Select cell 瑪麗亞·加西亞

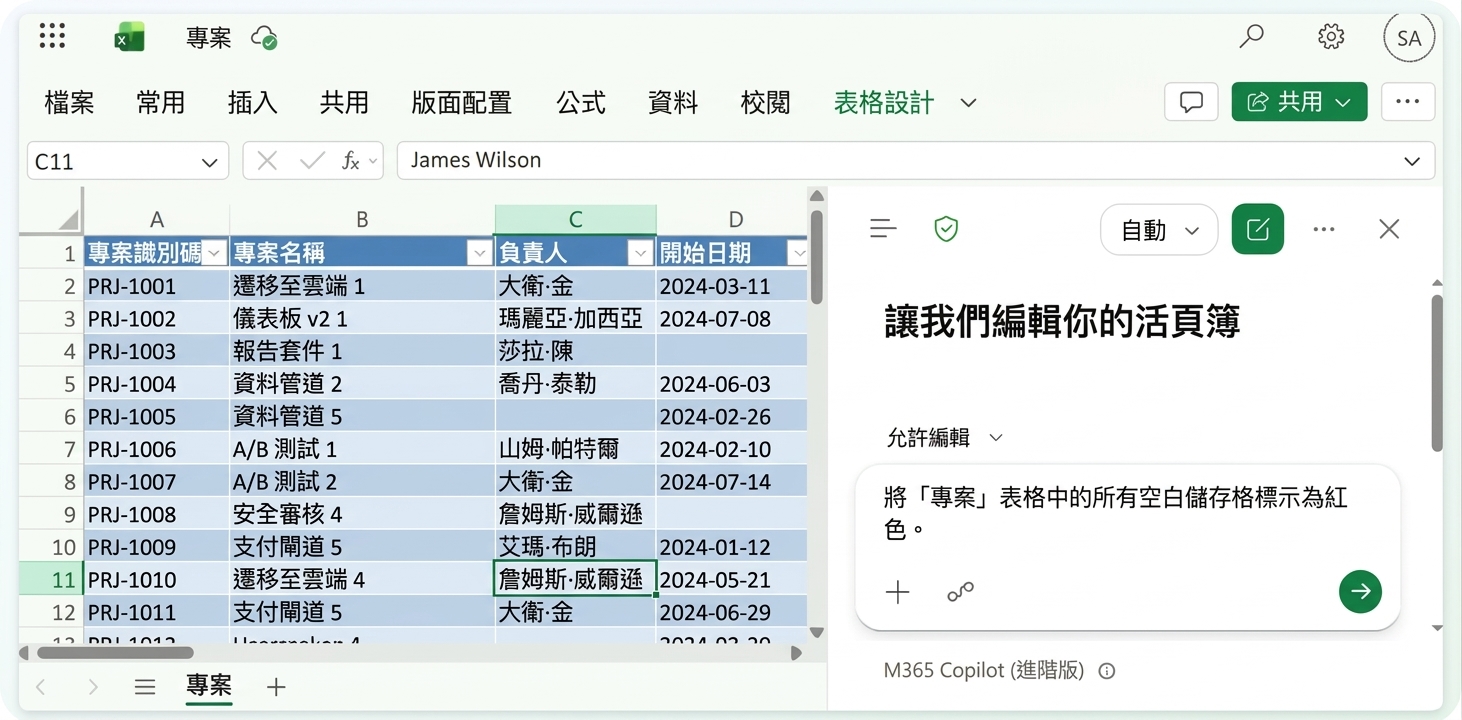(x=576, y=319)
